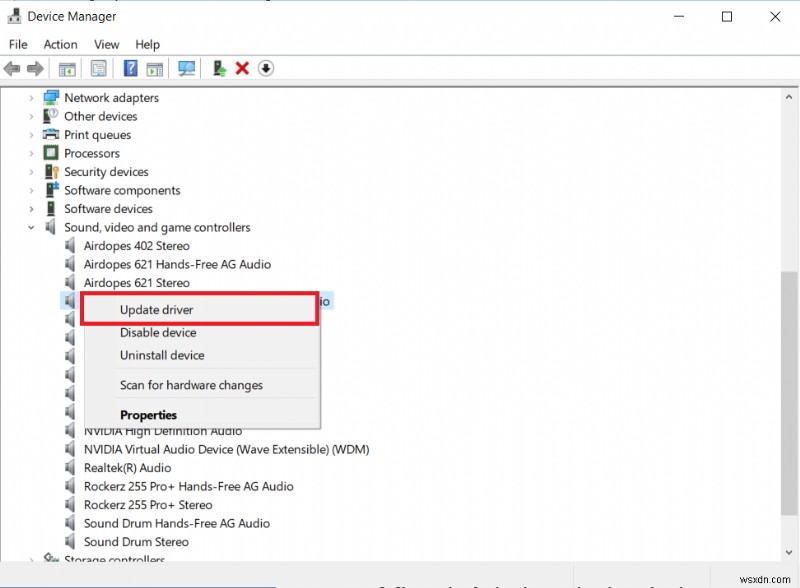Choose Uninstall device from context menu

(202, 355)
